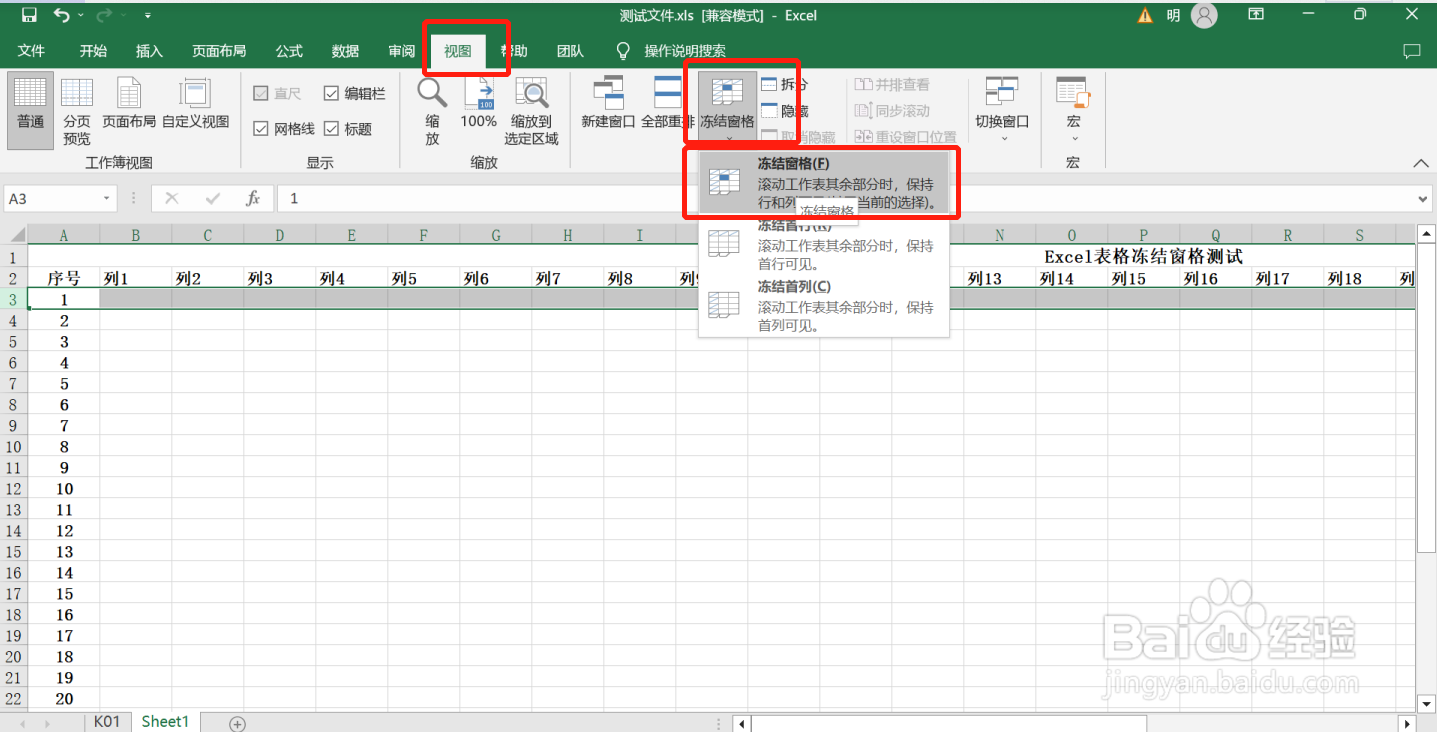Open the 文件 File tab
The width and height of the screenshot is (1437, 732).
31,51
